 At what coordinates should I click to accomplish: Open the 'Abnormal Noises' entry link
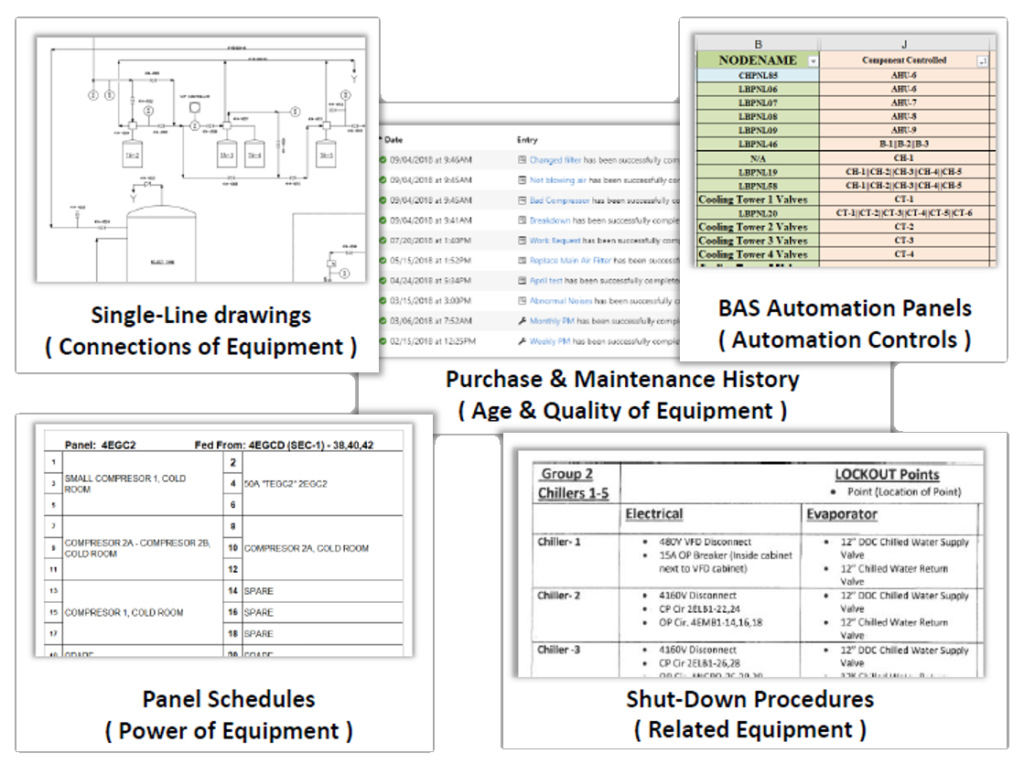(560, 301)
